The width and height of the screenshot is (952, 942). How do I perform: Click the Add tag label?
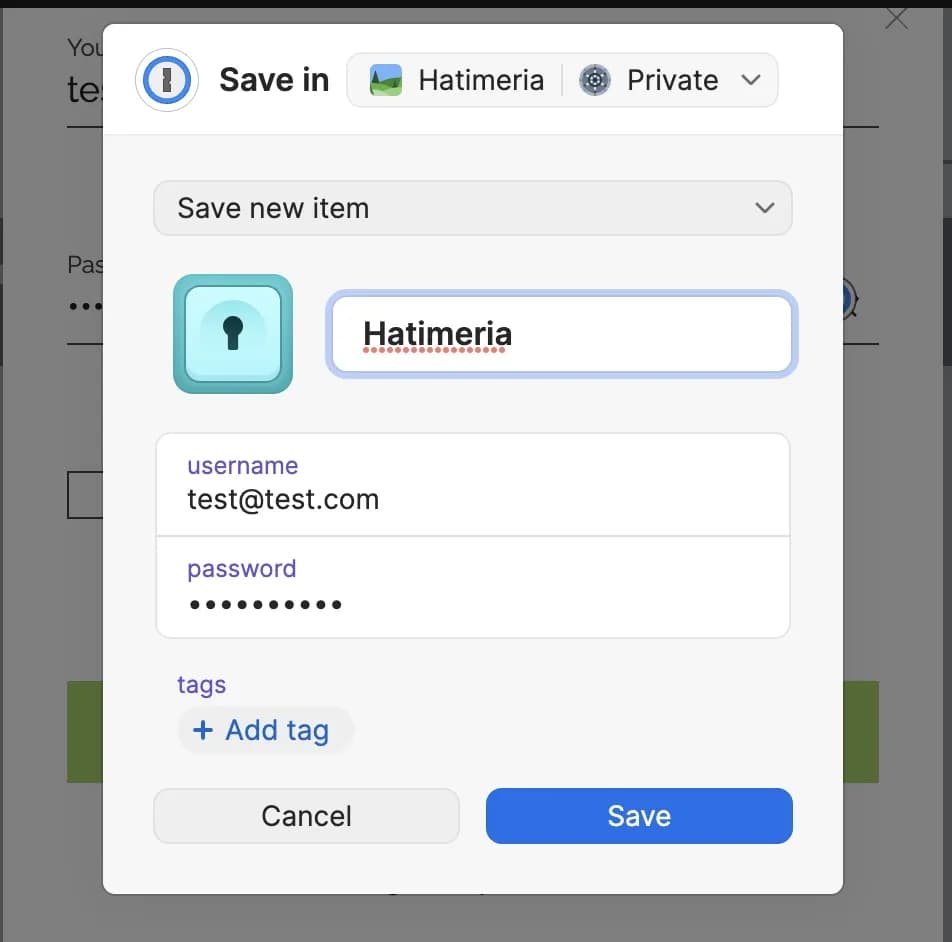pos(277,730)
